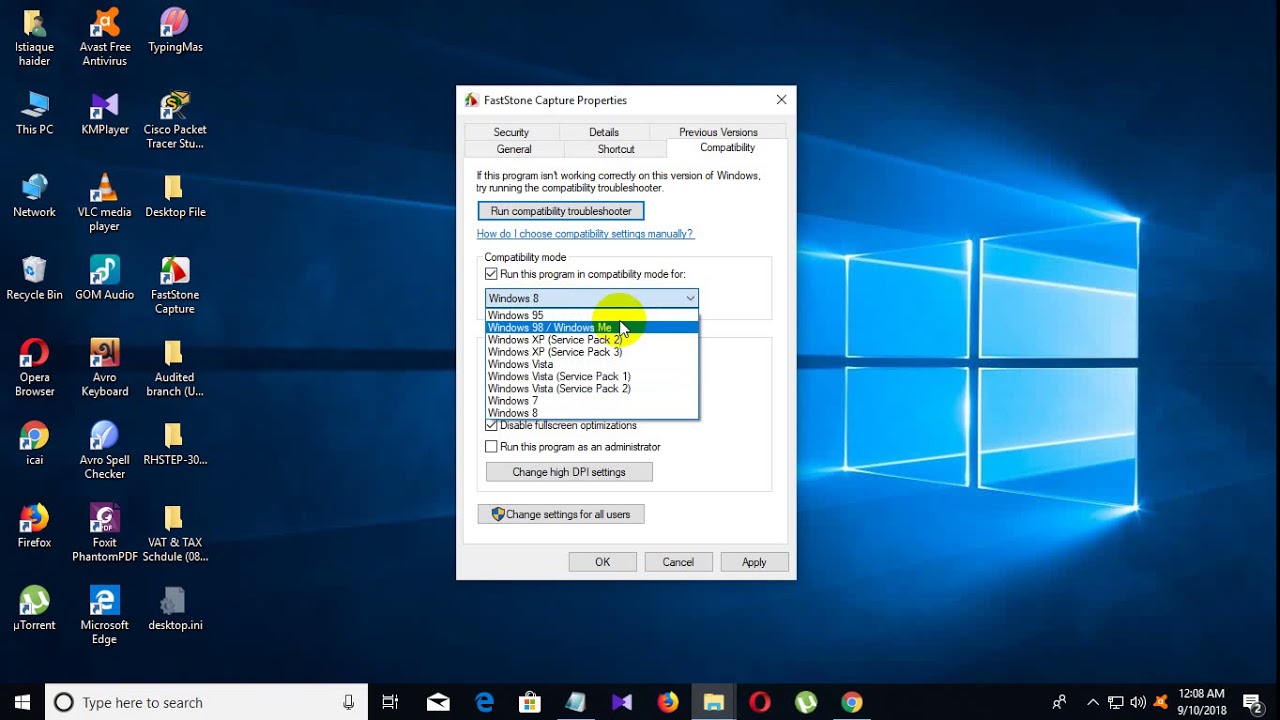The image size is (1280, 720).
Task: Click Run compatibility troubleshooter button
Action: point(561,211)
